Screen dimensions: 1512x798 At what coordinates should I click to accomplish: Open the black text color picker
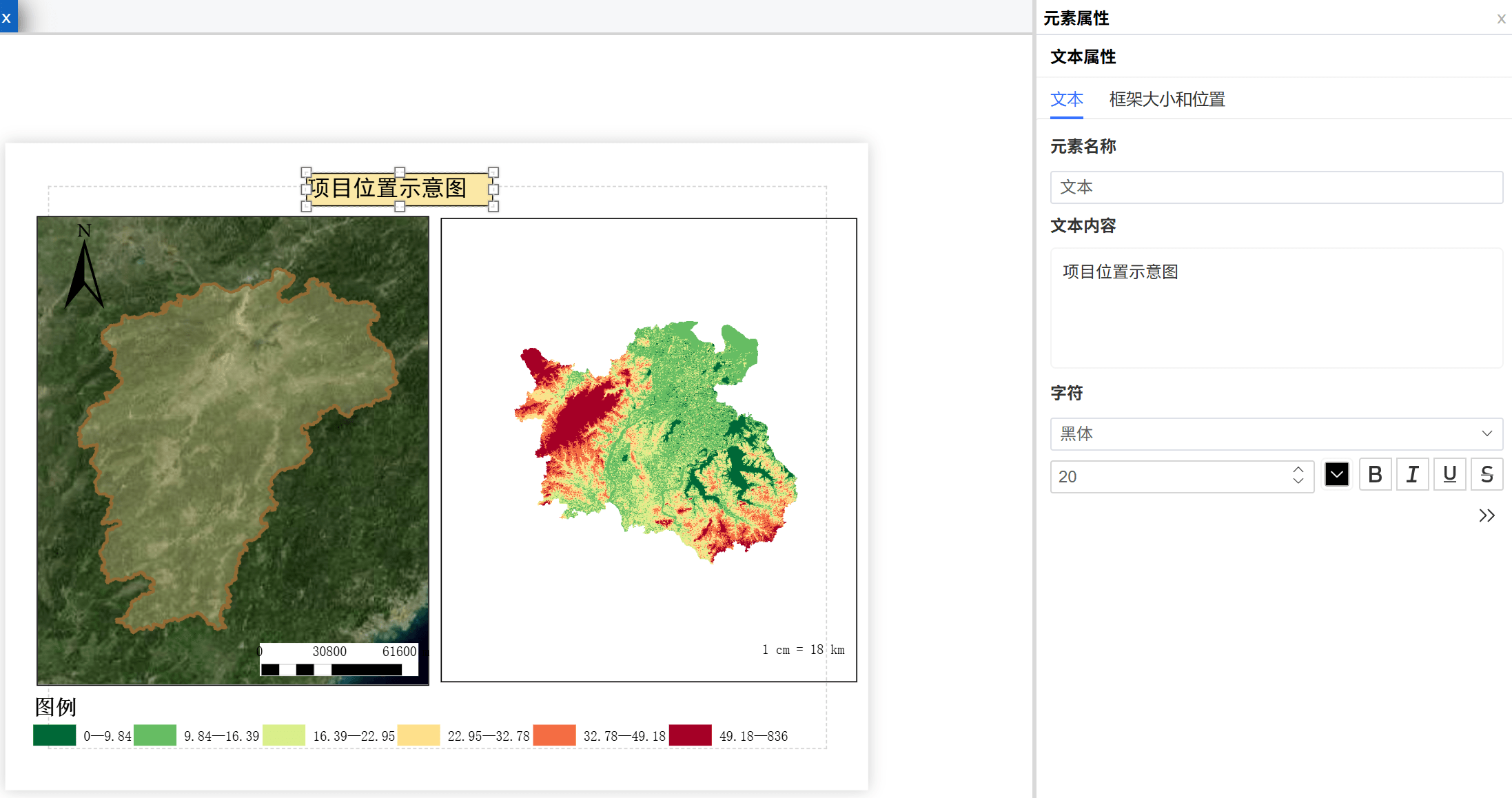1336,475
